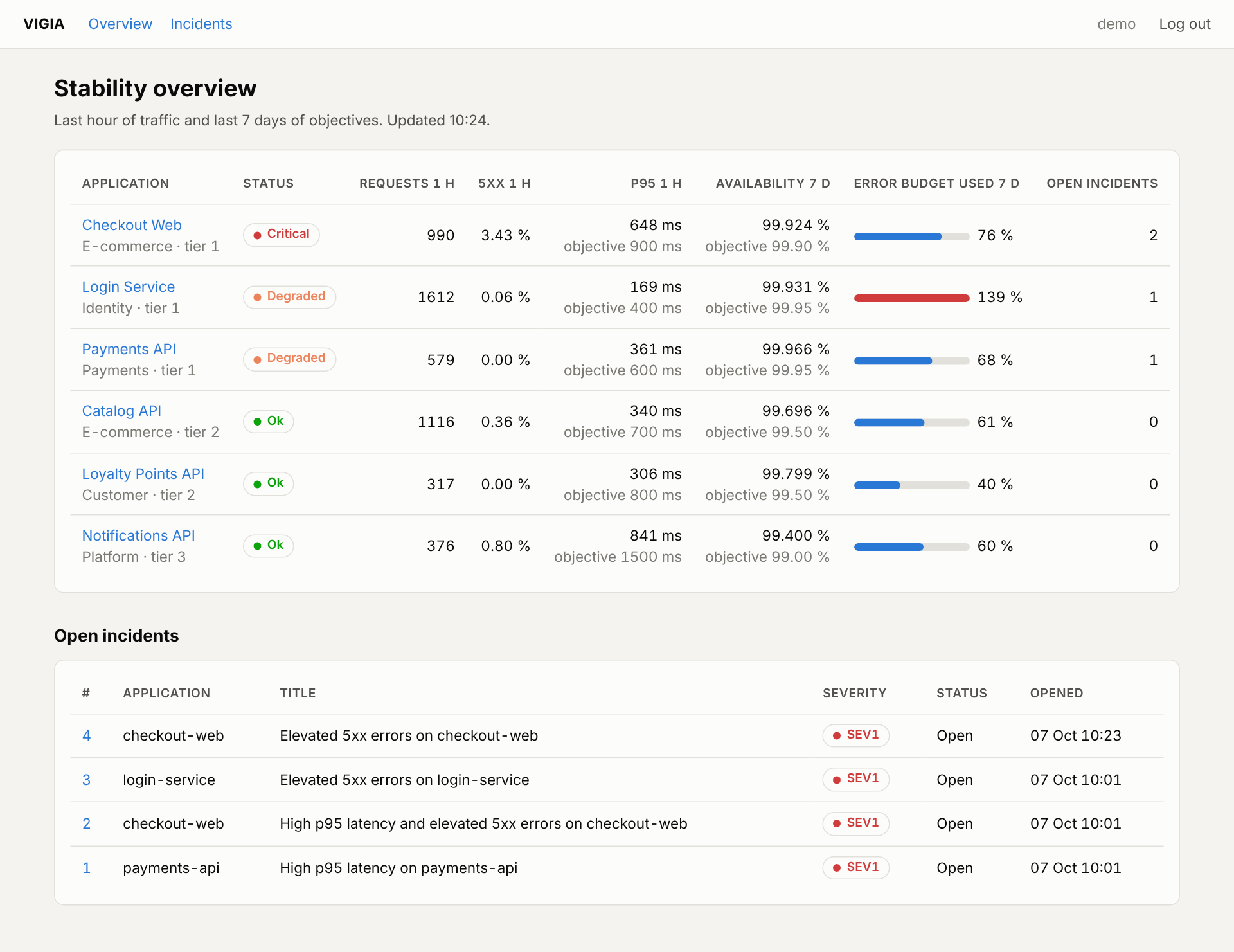This screenshot has height=952, width=1234.
Task: Click title 'High p95 latency on payments-api'
Action: tap(398, 868)
